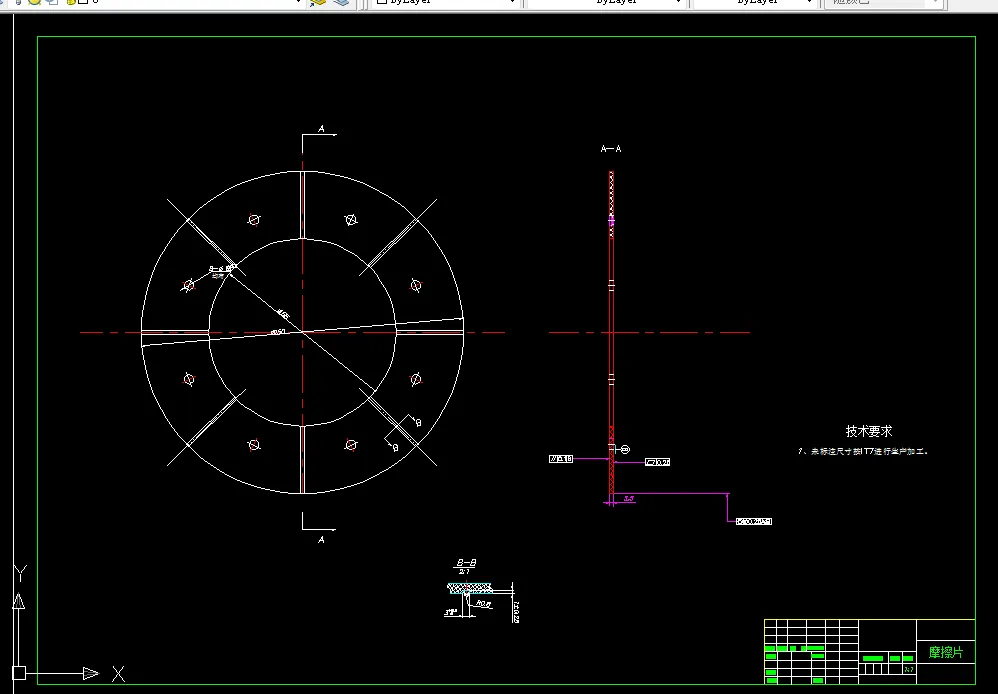Select the geometric tolerance frame left of section
The width and height of the screenshot is (998, 694).
tap(561, 459)
